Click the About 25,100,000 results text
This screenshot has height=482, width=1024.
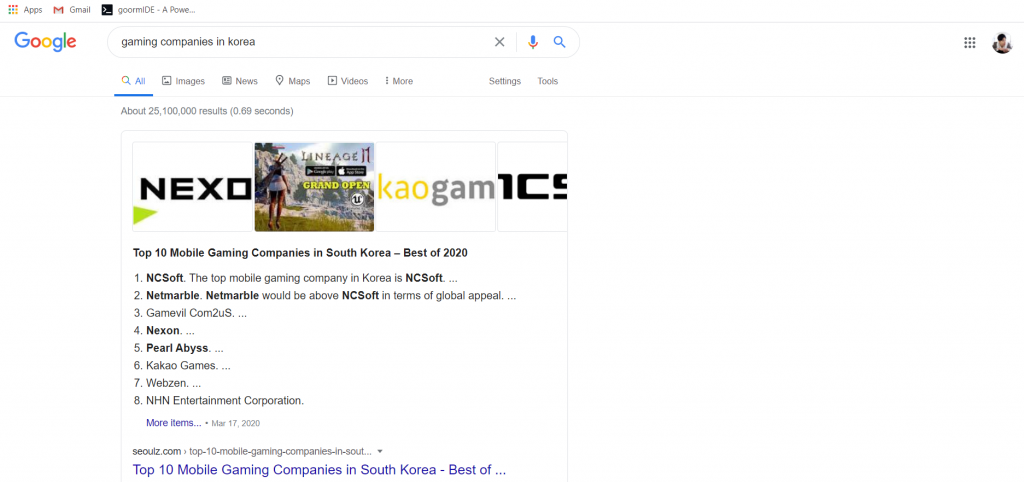pyautogui.click(x=207, y=111)
